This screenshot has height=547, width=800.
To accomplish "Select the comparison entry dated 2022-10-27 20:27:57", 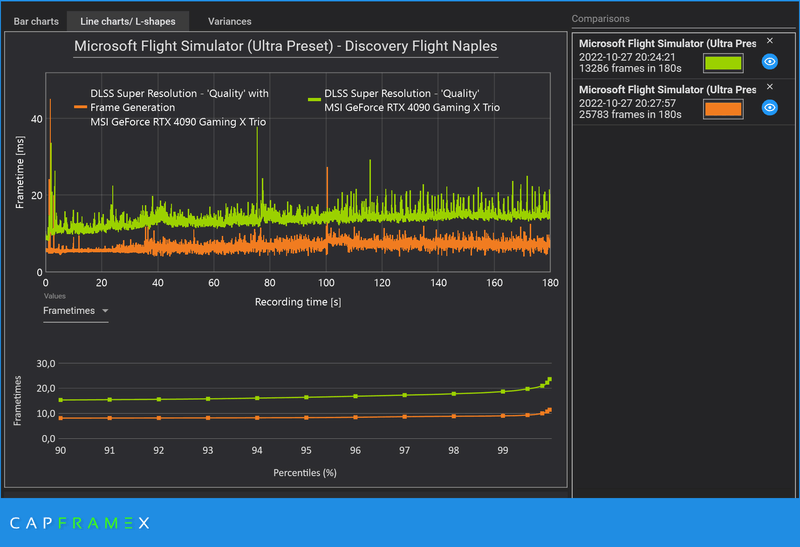I will point(683,102).
